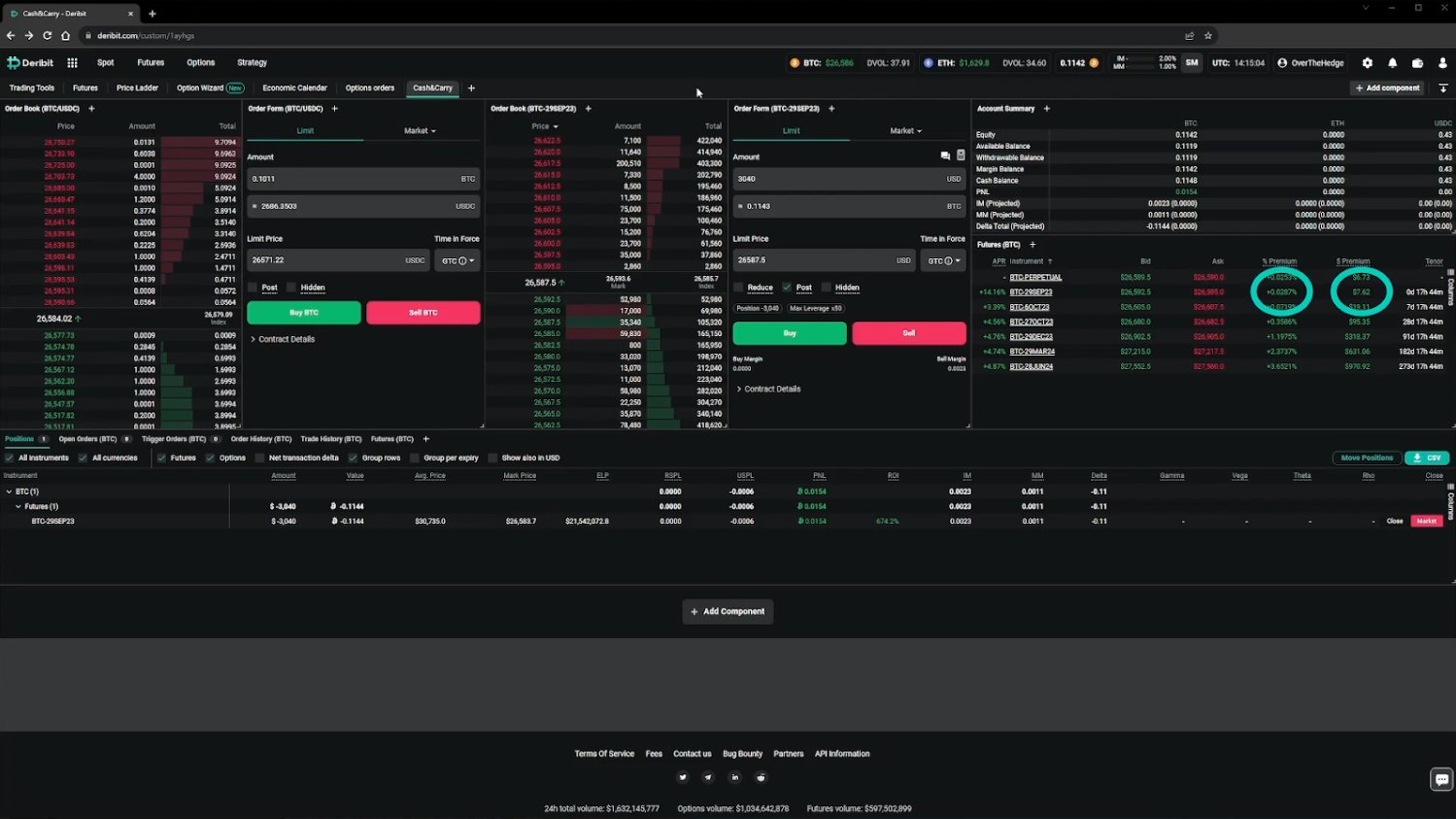
Task: Click plus icon beside Account Summary
Action: (x=1046, y=109)
